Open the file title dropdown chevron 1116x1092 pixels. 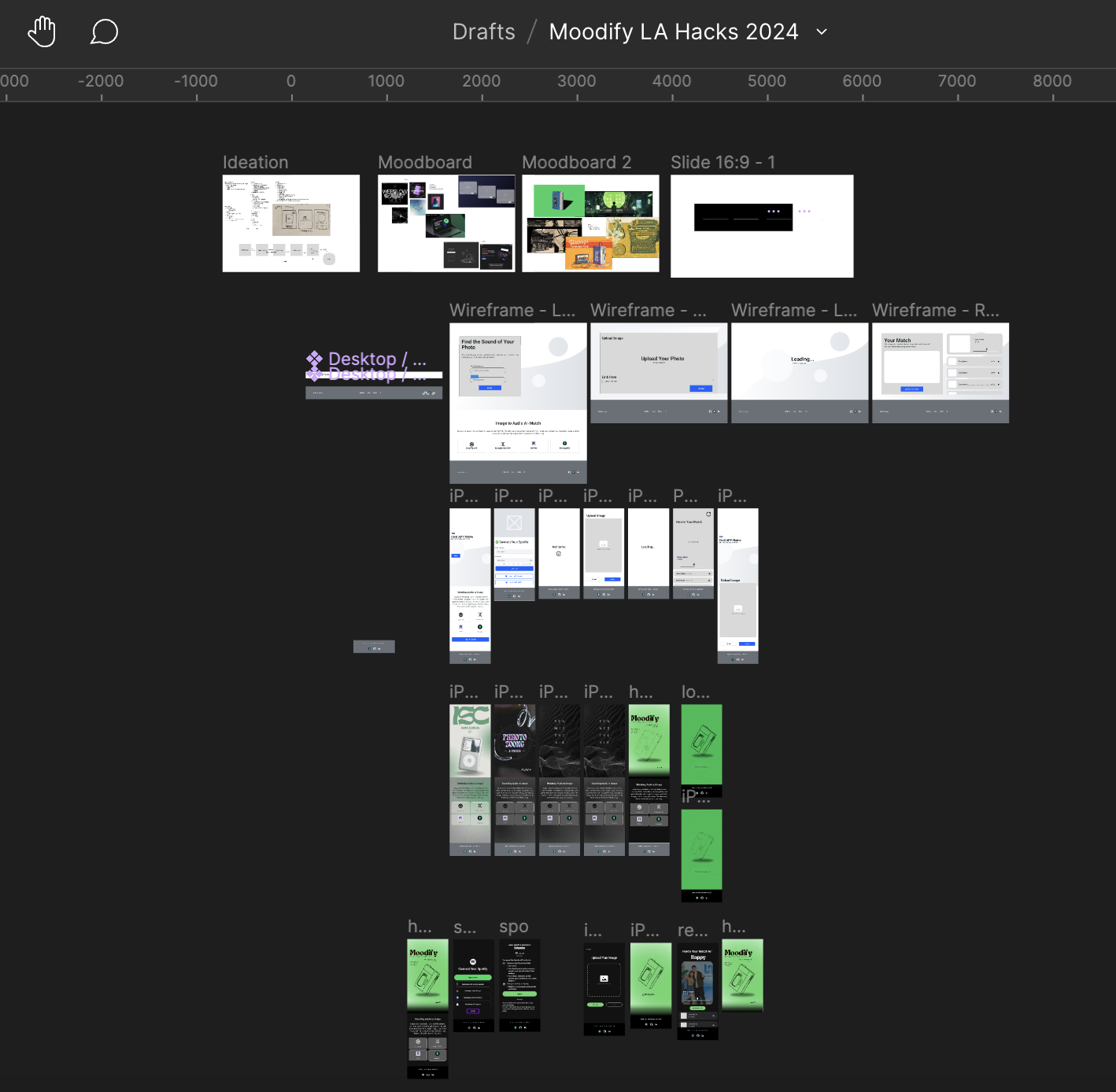822,32
